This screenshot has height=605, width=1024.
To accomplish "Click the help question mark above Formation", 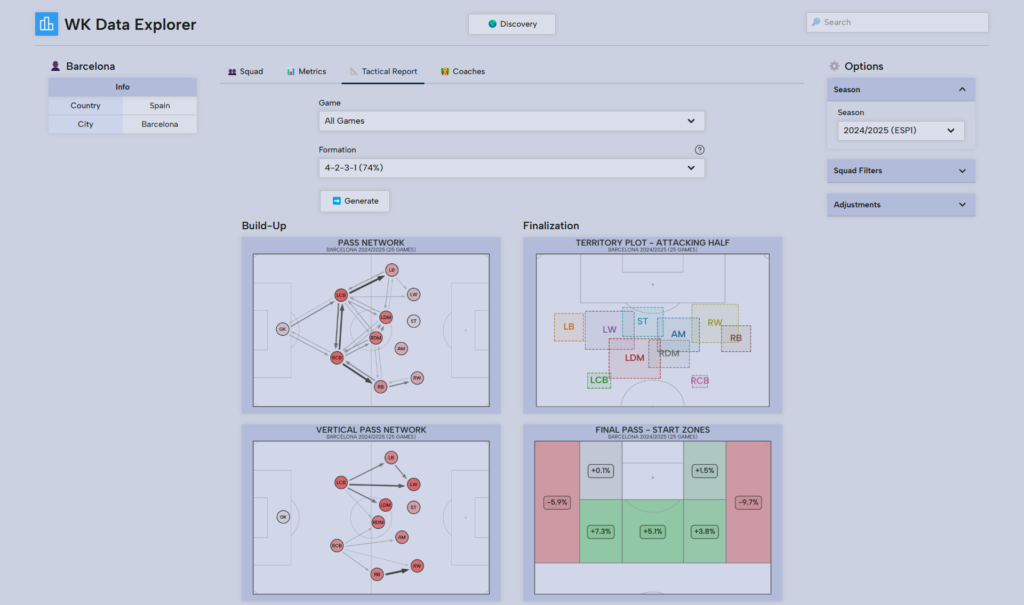I will (x=699, y=150).
